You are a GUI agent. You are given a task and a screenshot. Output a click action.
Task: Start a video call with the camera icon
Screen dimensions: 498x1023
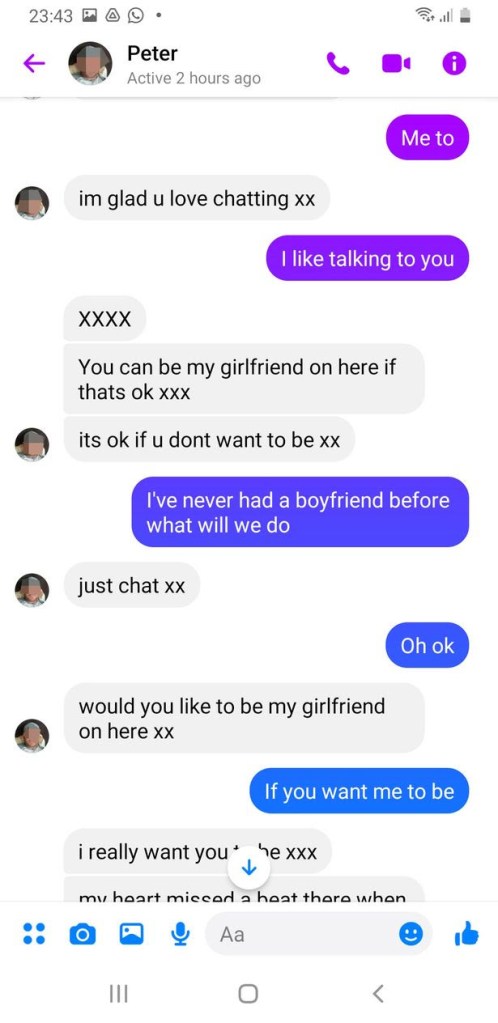[396, 63]
